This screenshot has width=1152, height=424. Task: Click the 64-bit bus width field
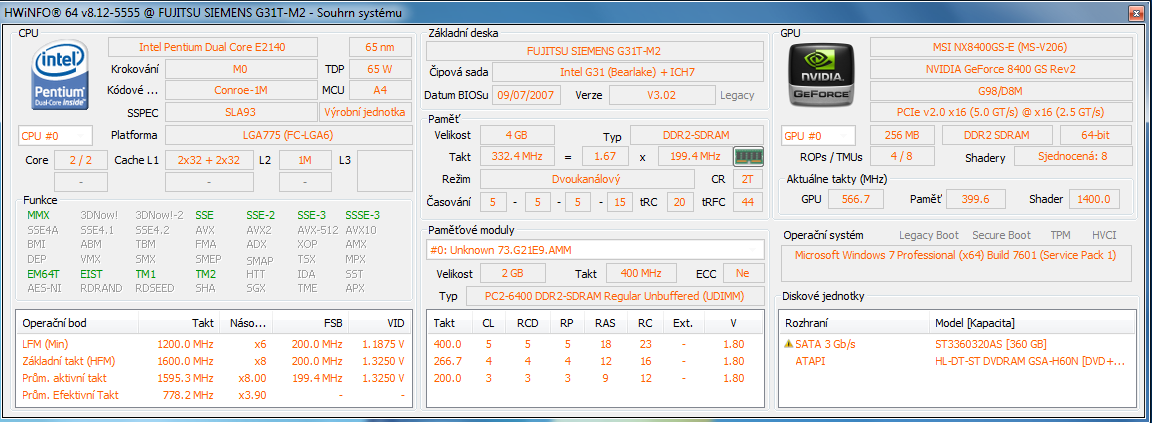coord(1095,135)
